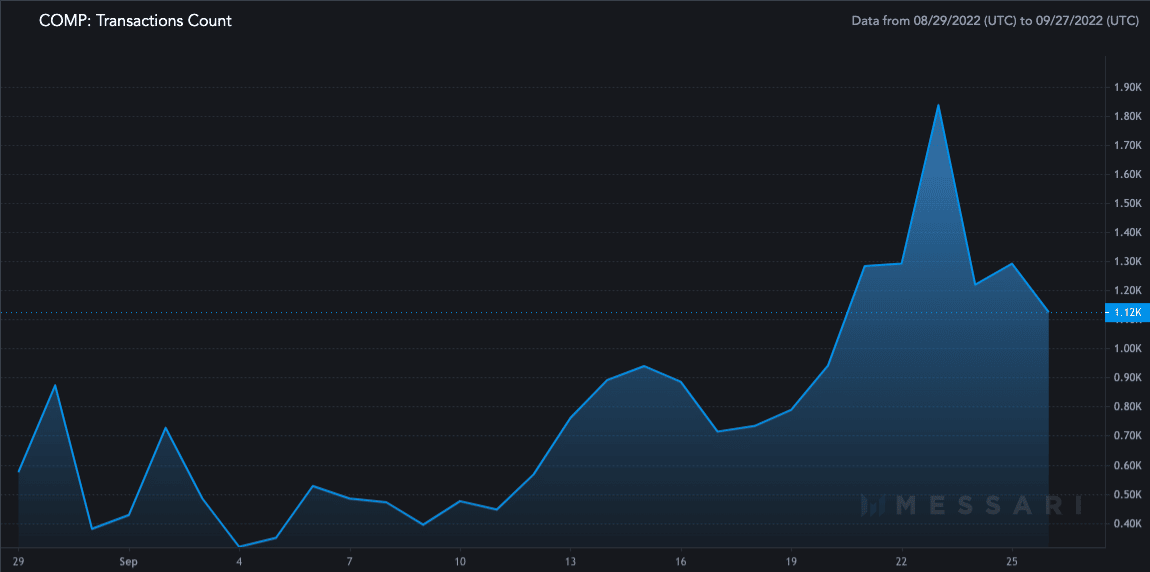Click the 0.70K y-axis label

click(1127, 436)
